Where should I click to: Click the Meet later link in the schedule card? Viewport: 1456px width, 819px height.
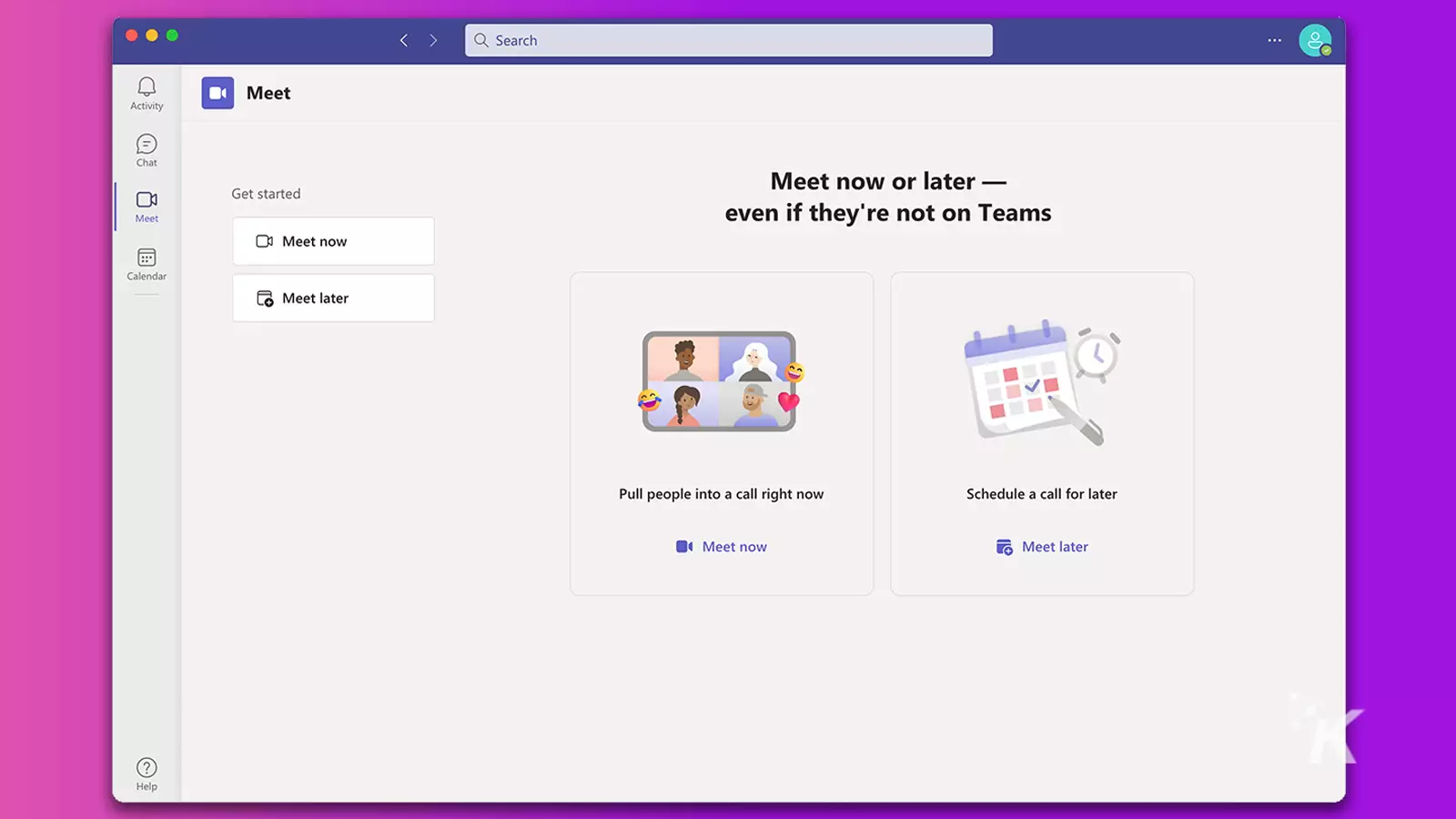click(1042, 547)
